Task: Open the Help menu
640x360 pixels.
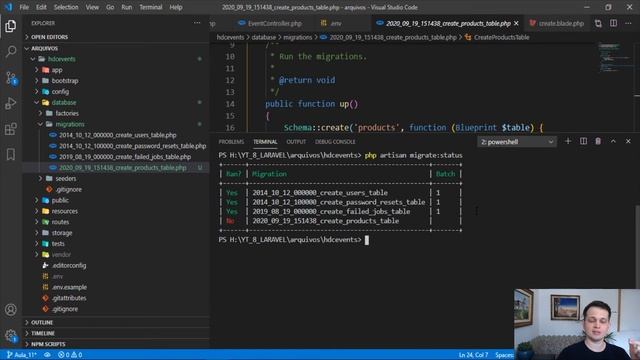Action: (x=176, y=7)
